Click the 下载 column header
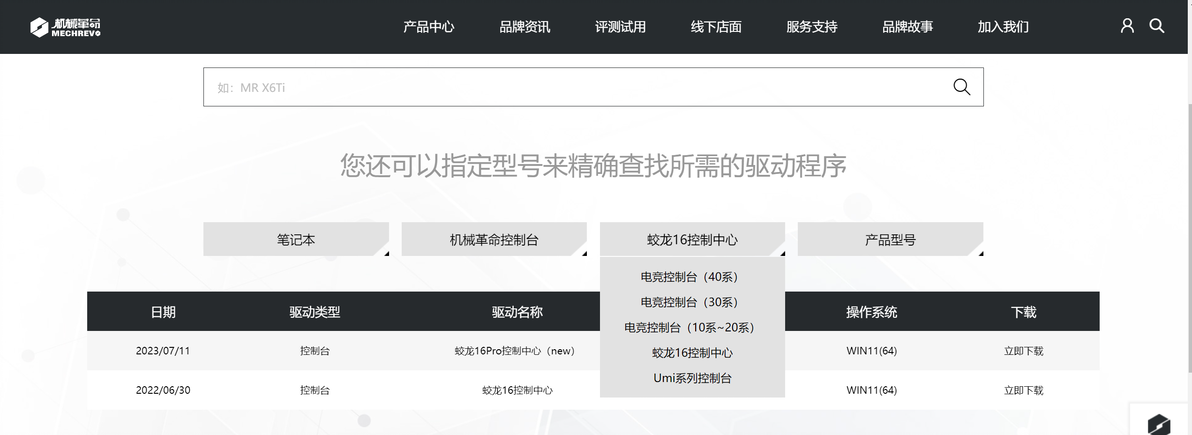 [1023, 312]
